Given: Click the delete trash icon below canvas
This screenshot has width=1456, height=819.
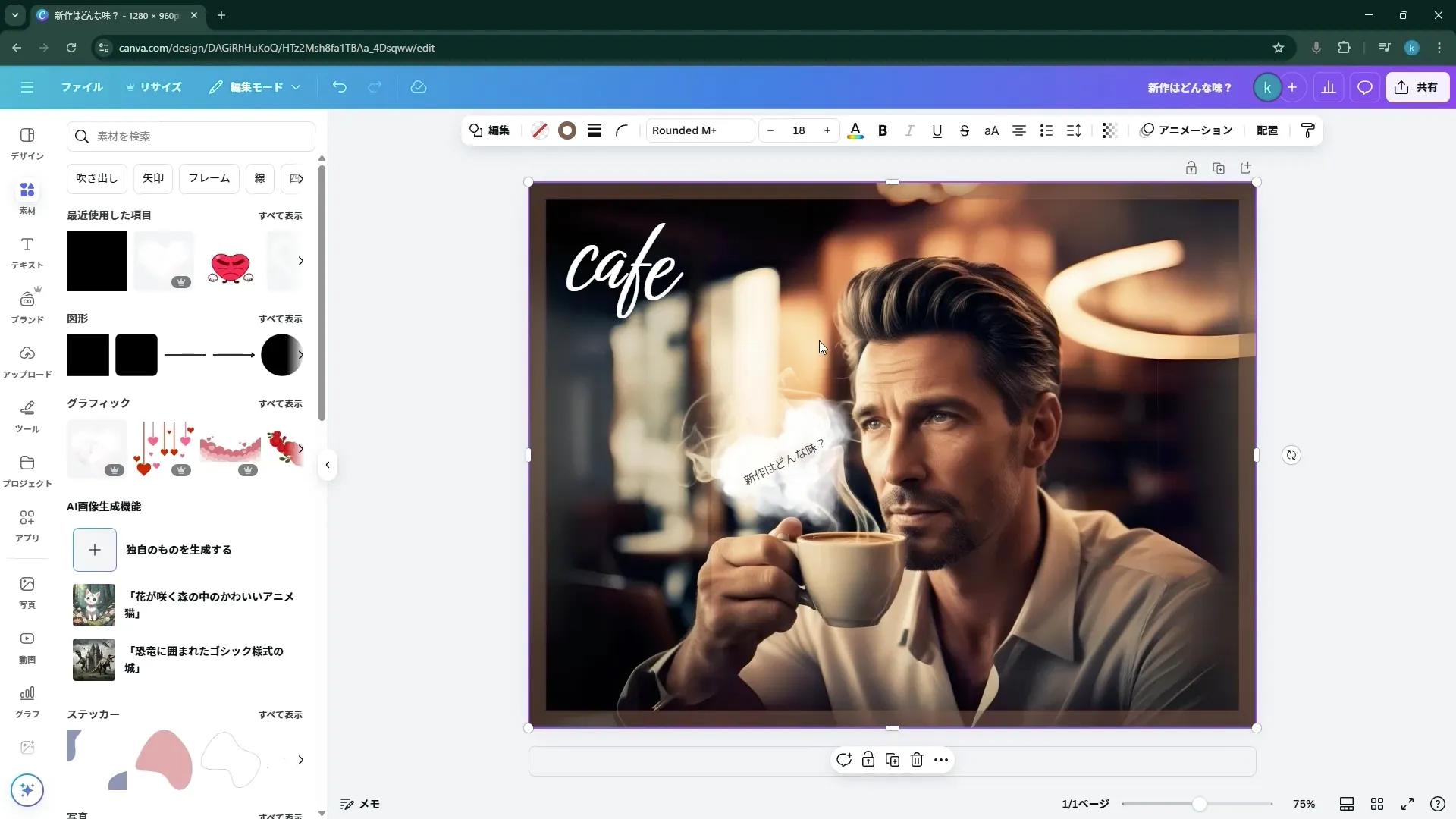Looking at the screenshot, I should click(916, 760).
